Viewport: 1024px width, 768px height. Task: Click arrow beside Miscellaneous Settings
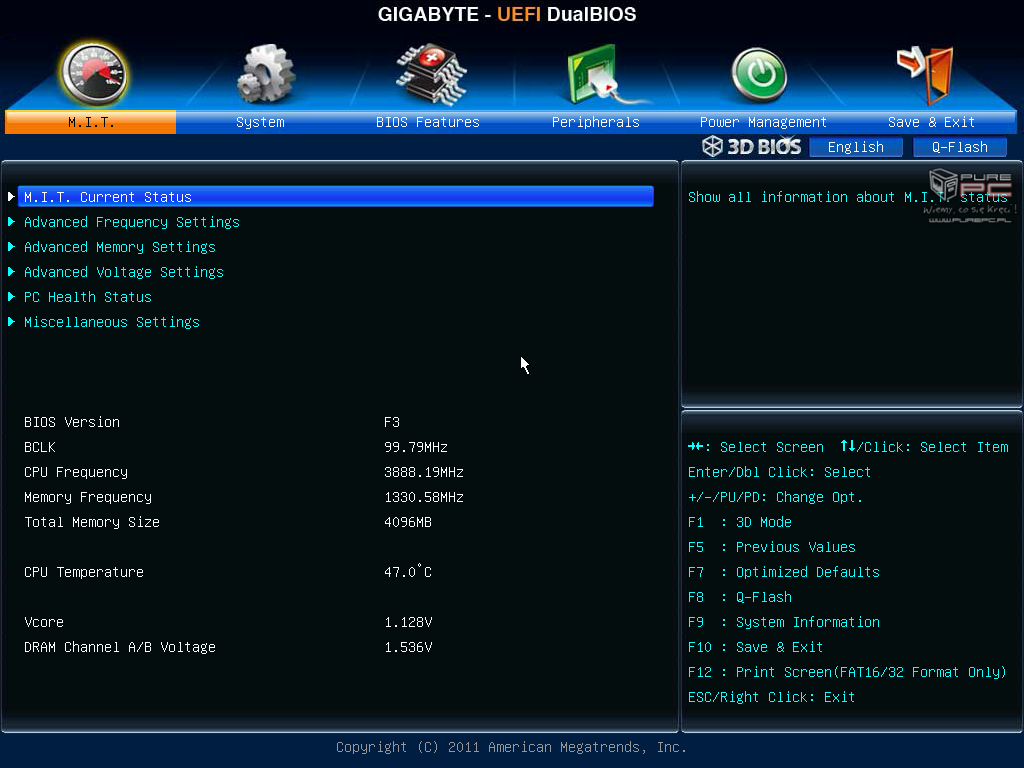[x=11, y=322]
